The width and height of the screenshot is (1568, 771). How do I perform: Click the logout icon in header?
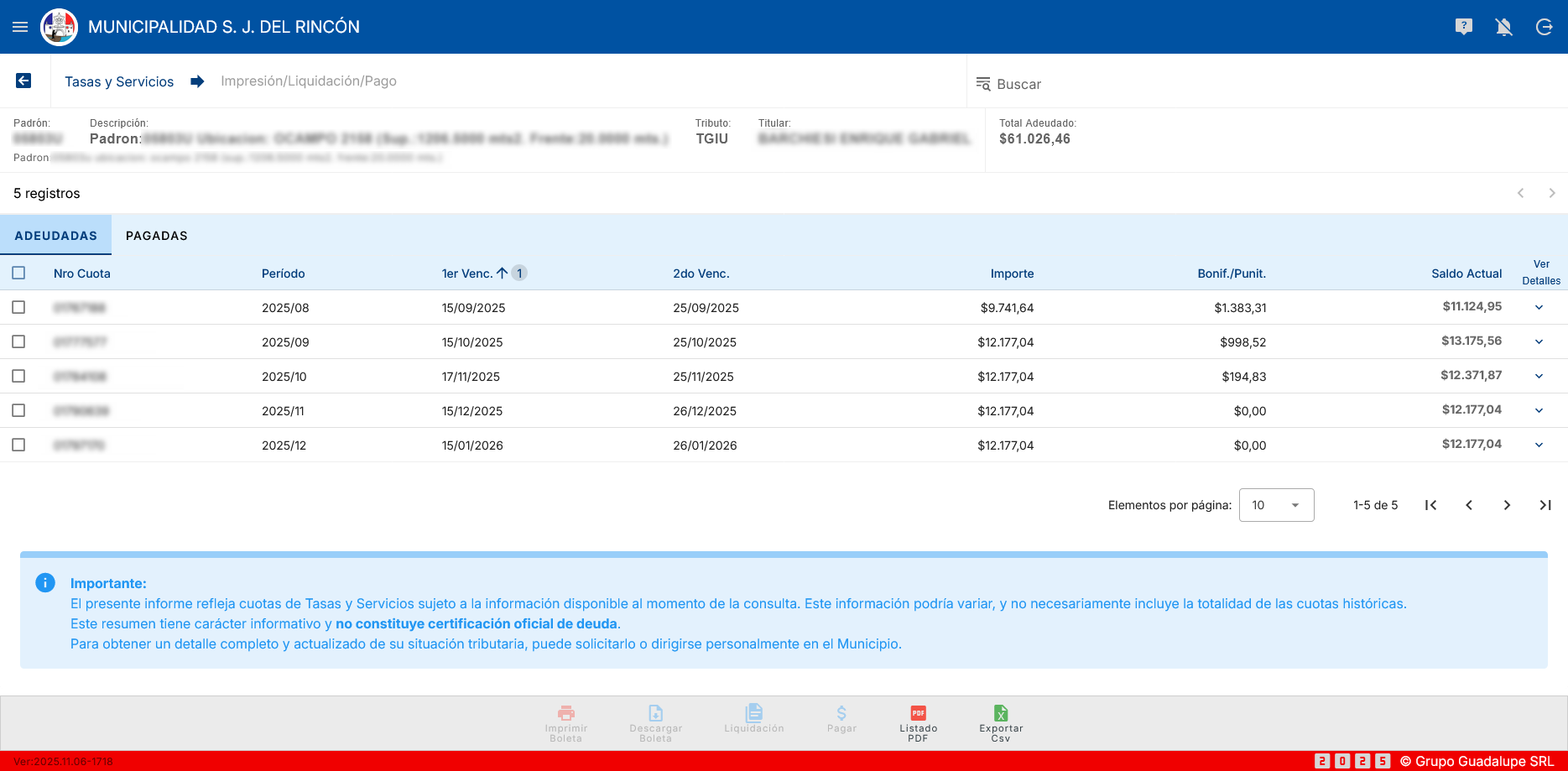(x=1544, y=27)
